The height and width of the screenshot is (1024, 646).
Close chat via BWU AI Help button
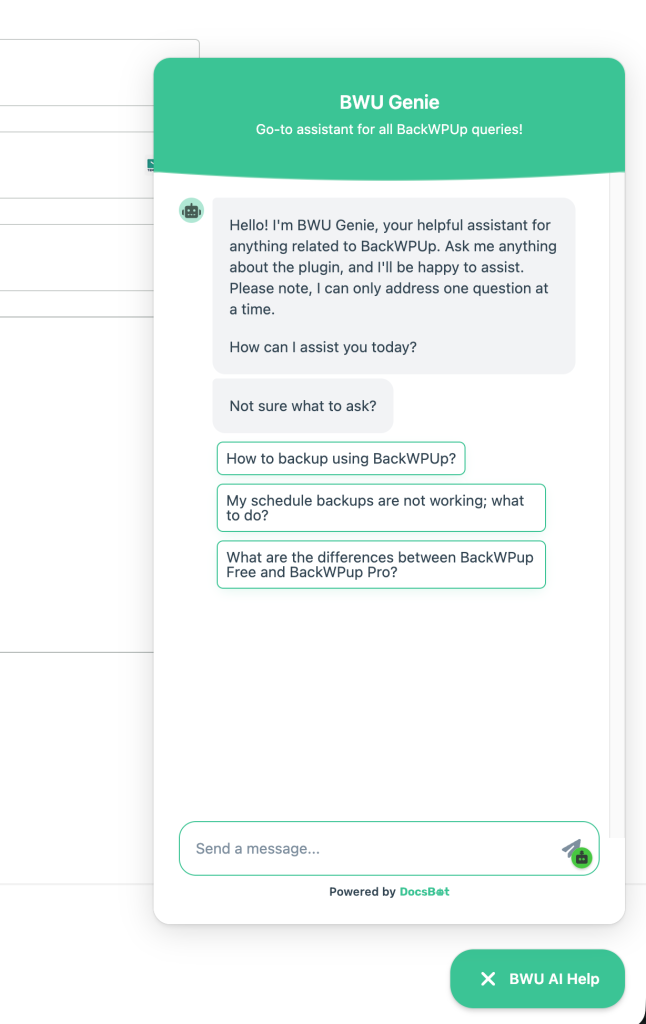[538, 978]
